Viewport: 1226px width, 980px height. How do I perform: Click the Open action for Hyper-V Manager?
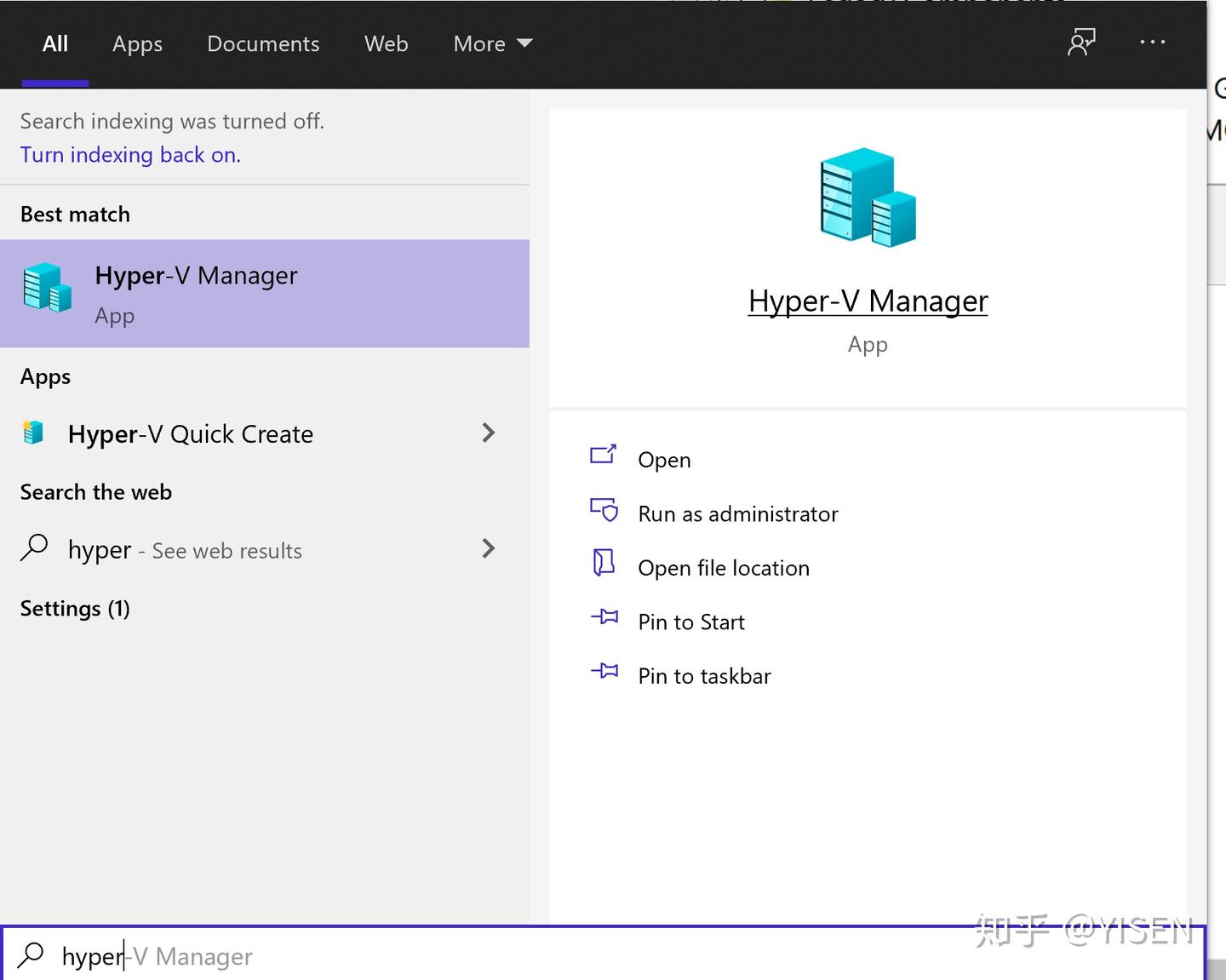click(x=664, y=460)
